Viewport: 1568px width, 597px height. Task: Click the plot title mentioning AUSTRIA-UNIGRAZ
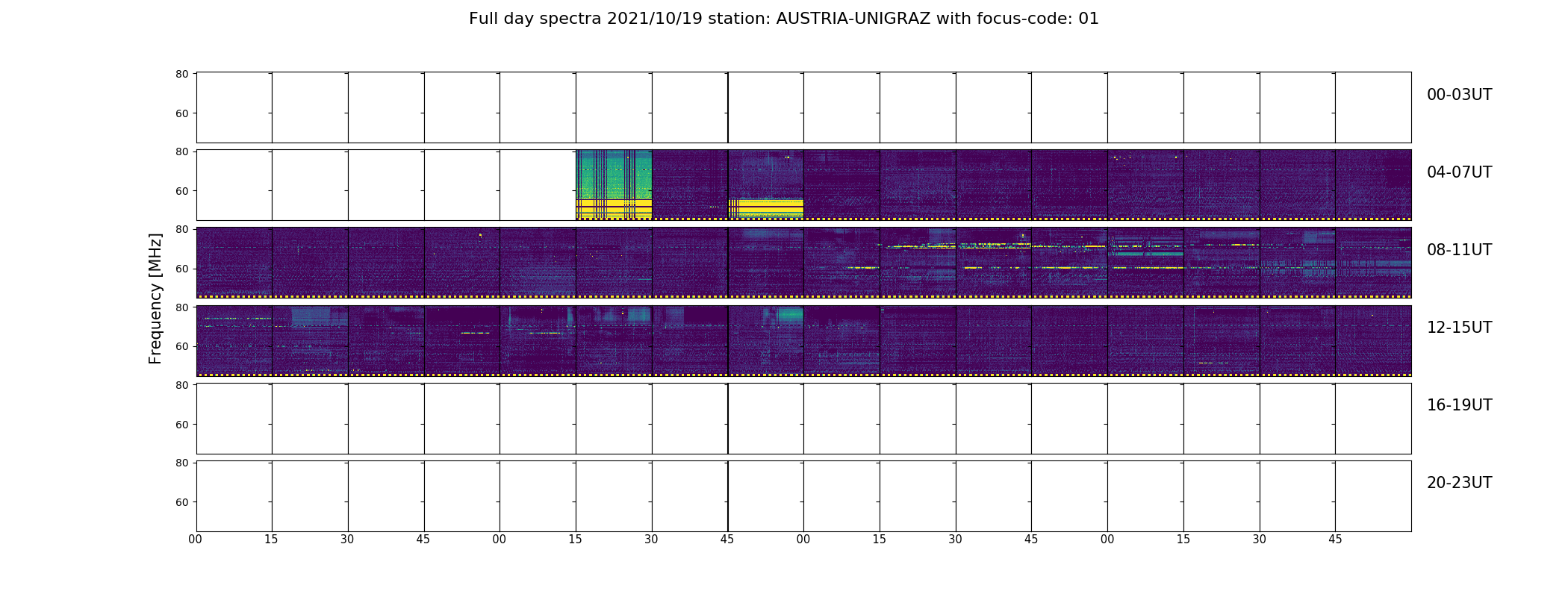pyautogui.click(x=783, y=19)
